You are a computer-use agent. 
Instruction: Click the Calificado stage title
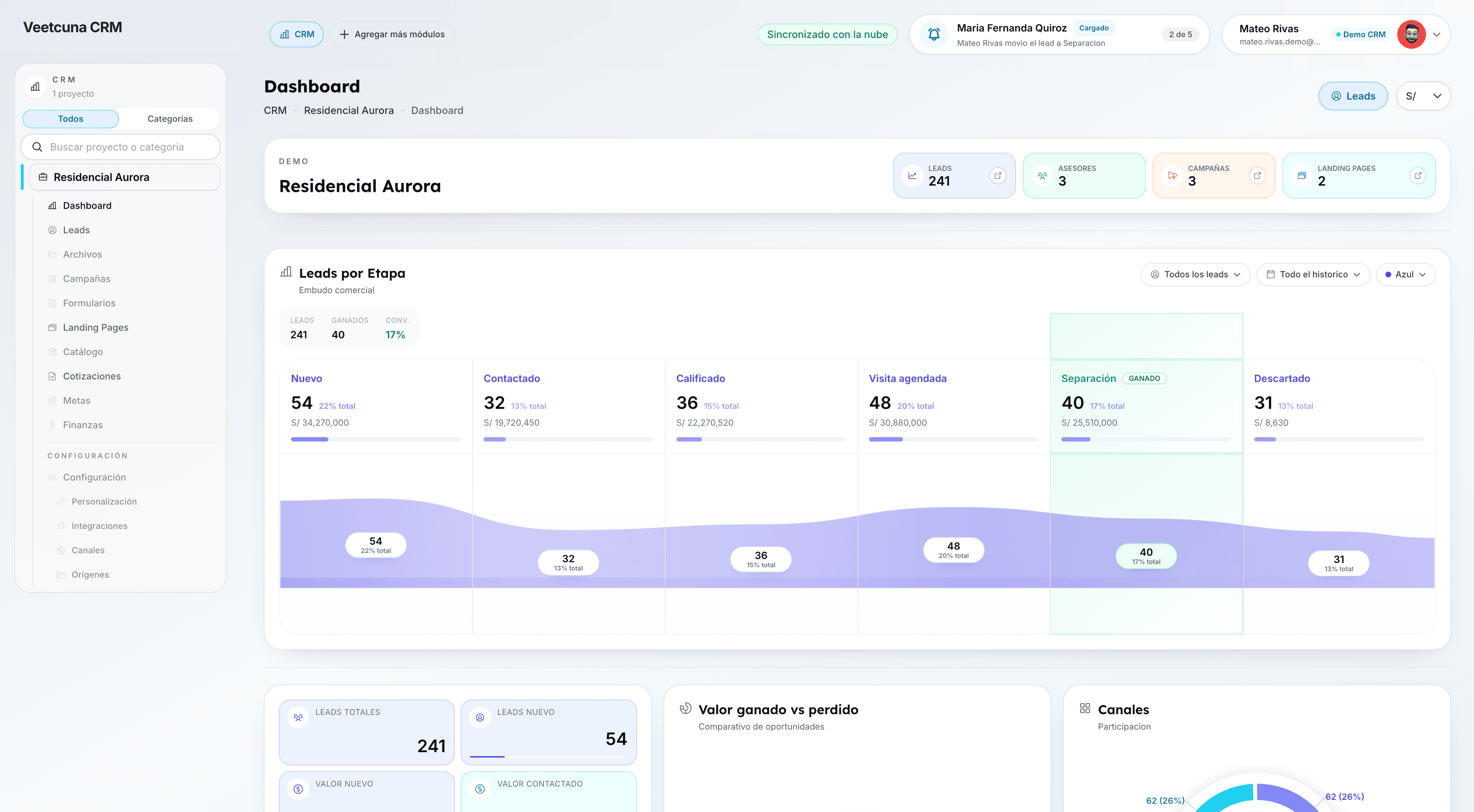(701, 378)
